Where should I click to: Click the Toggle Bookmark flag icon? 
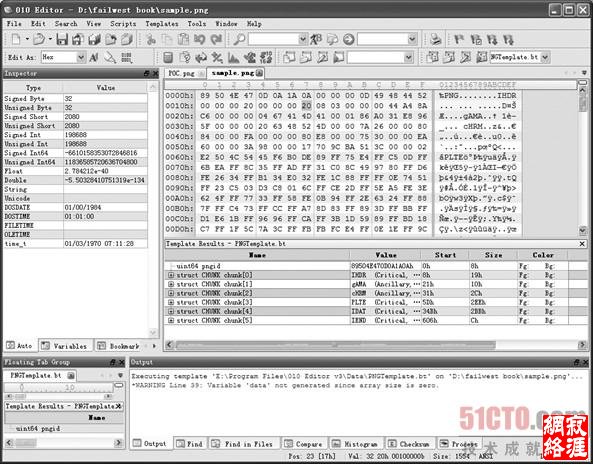tap(459, 39)
